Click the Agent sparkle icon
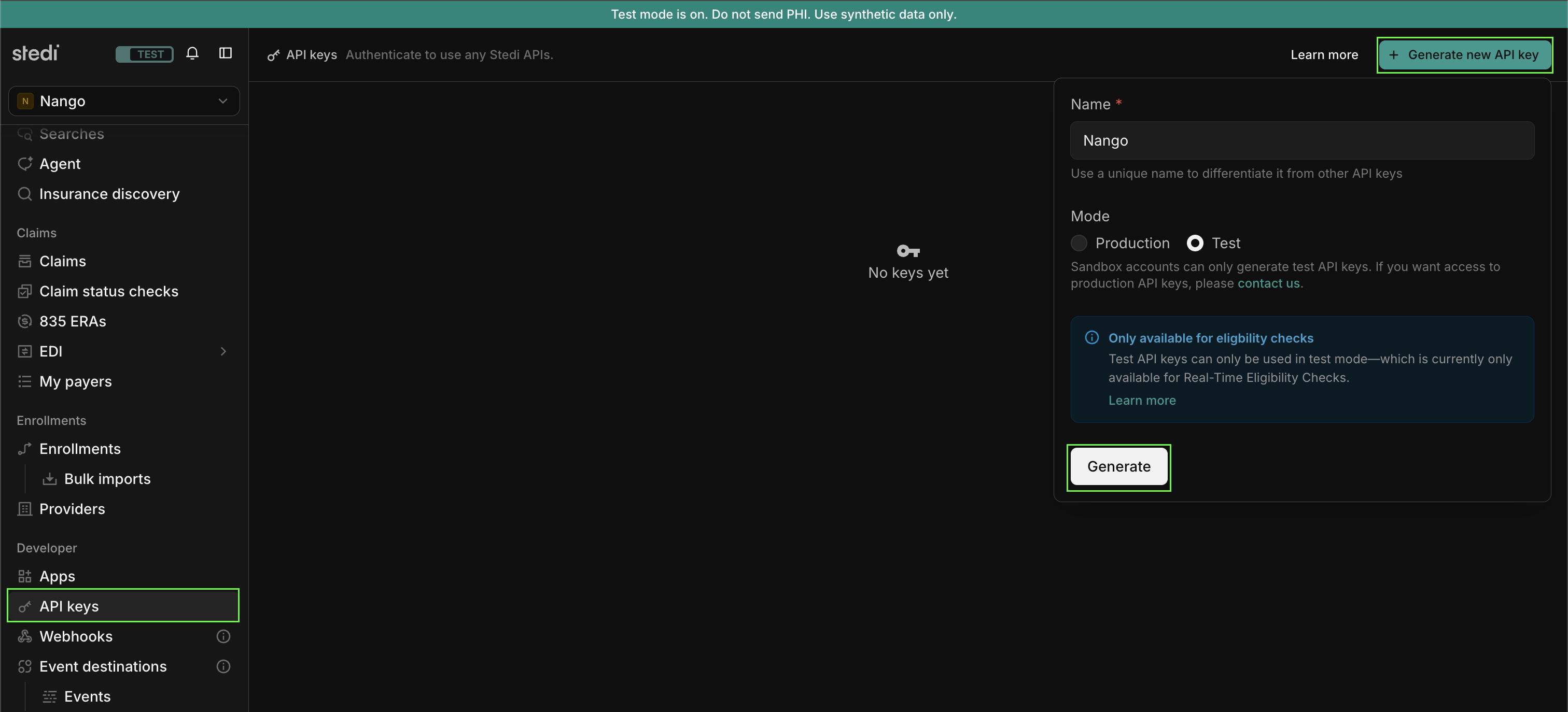This screenshot has height=712, width=1568. [x=25, y=164]
